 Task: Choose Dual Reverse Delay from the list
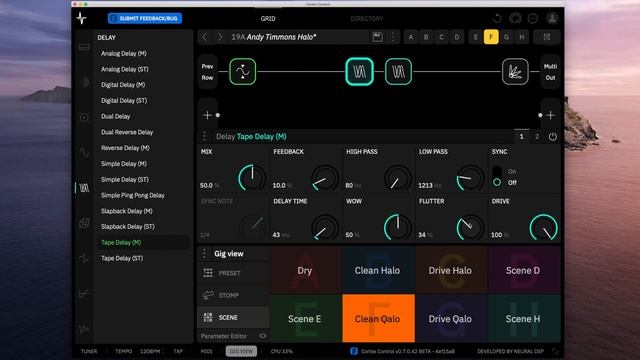(127, 132)
